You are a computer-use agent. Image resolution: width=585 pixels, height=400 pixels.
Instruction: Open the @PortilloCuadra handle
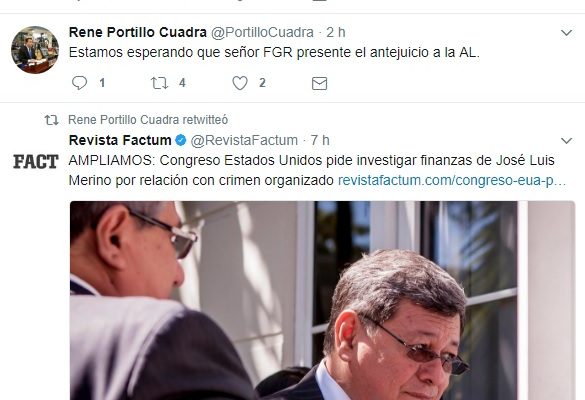tap(262, 32)
